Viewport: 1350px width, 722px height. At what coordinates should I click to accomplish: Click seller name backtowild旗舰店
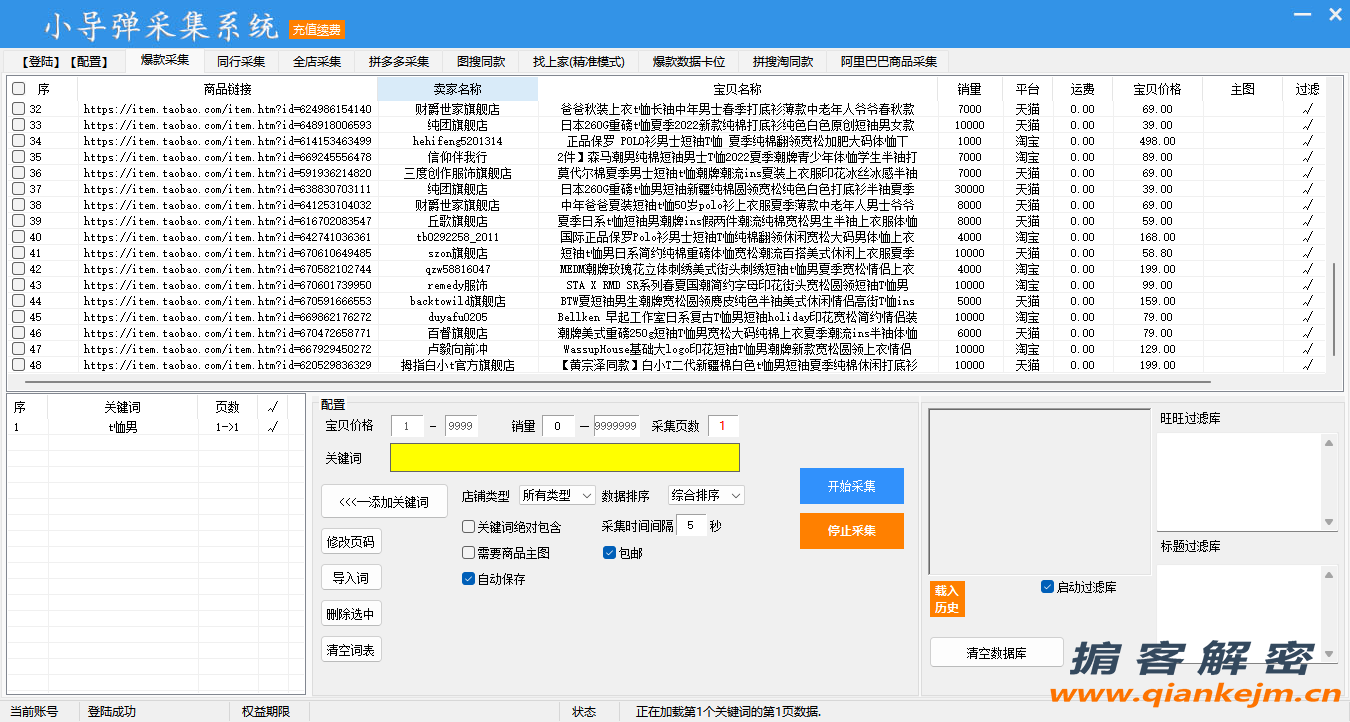pyautogui.click(x=457, y=301)
